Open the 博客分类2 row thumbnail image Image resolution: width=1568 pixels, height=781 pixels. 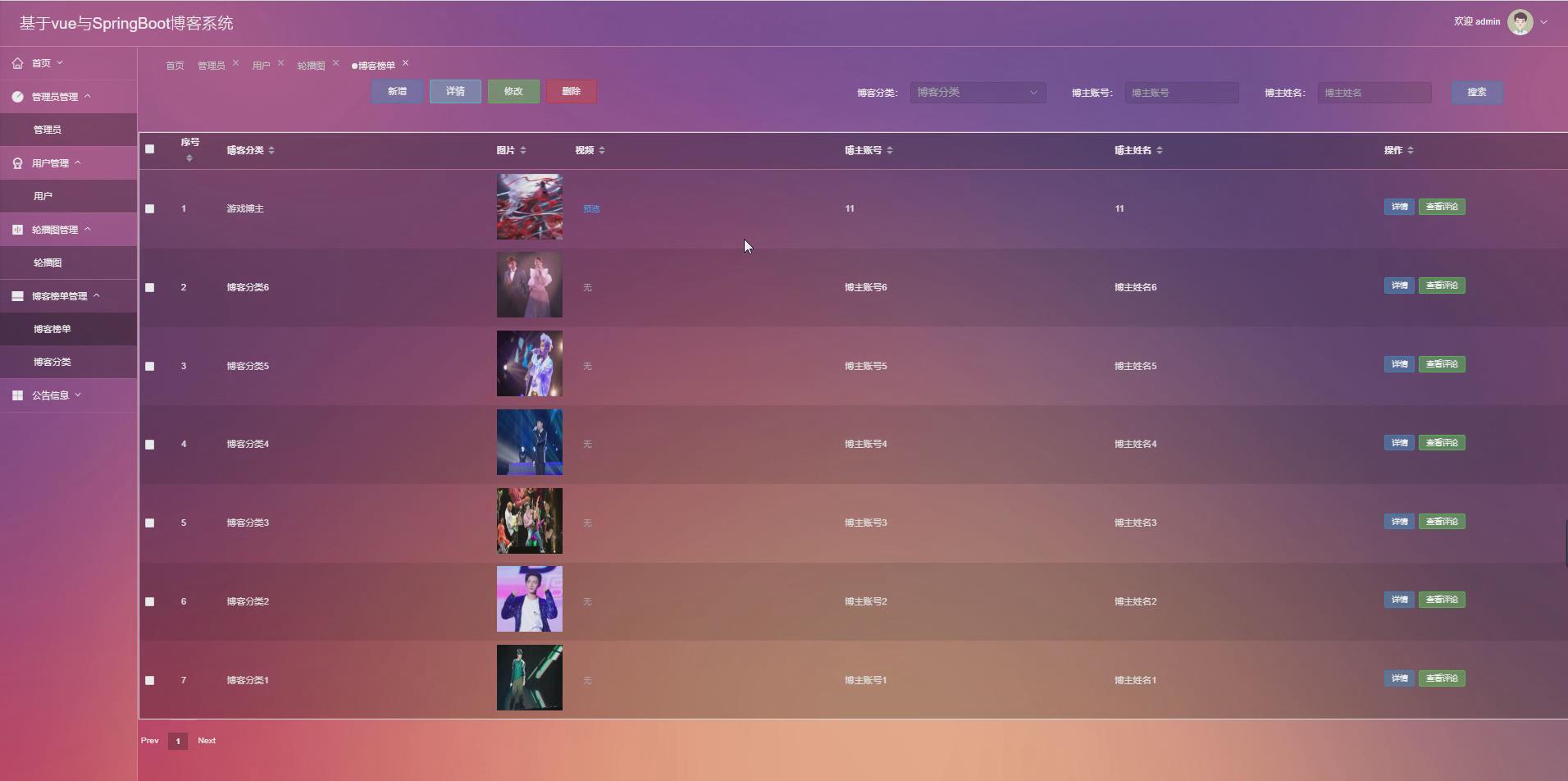tap(530, 599)
